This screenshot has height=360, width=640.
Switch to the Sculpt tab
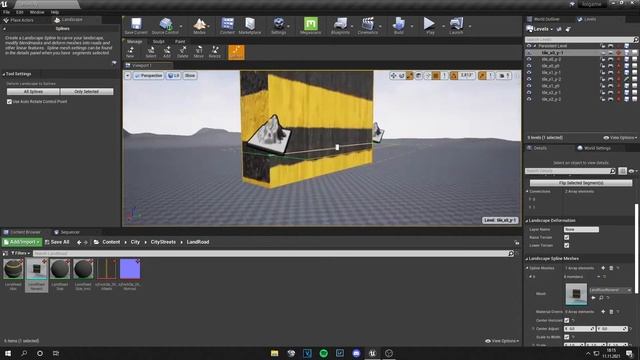click(158, 41)
